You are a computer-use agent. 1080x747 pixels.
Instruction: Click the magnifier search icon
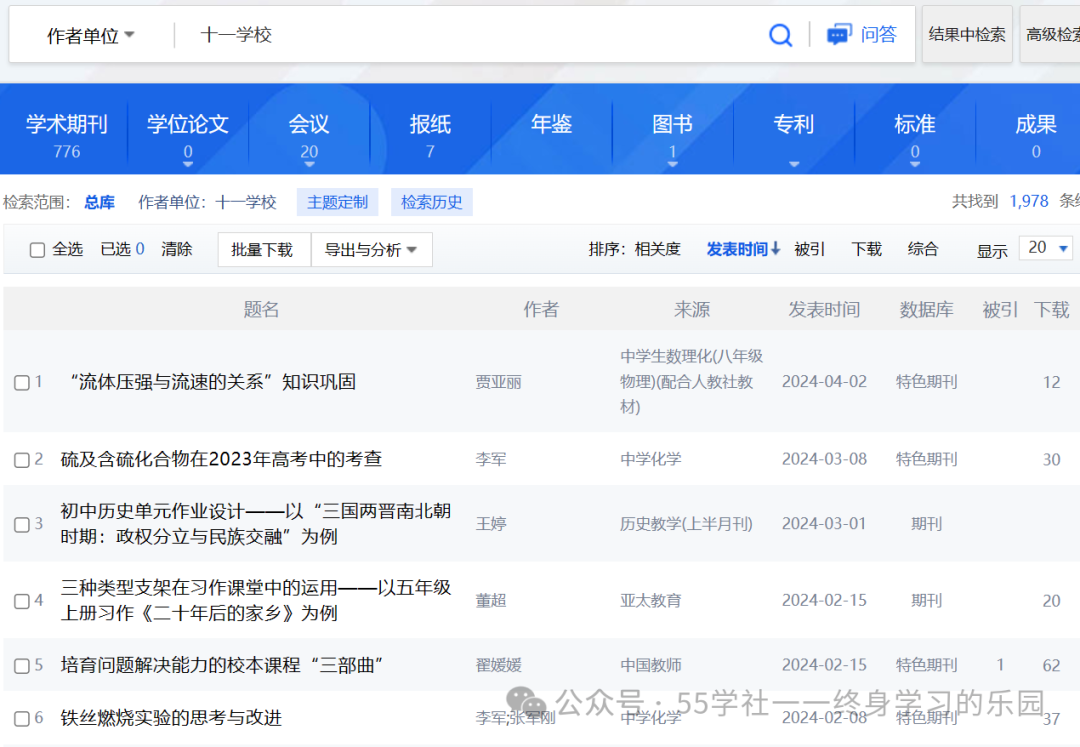coord(780,34)
